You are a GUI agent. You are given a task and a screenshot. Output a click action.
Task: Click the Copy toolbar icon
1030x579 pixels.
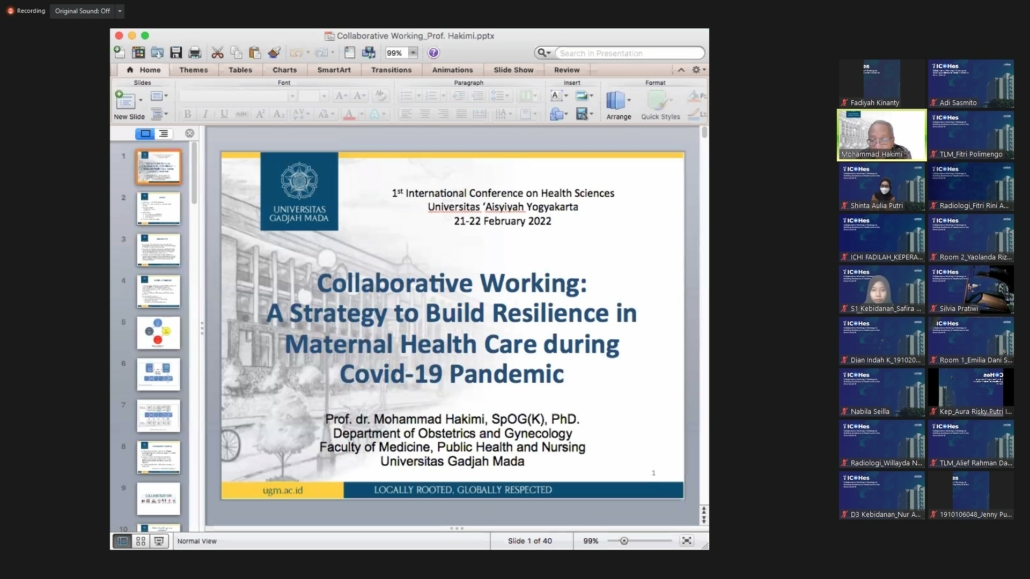coord(236,53)
